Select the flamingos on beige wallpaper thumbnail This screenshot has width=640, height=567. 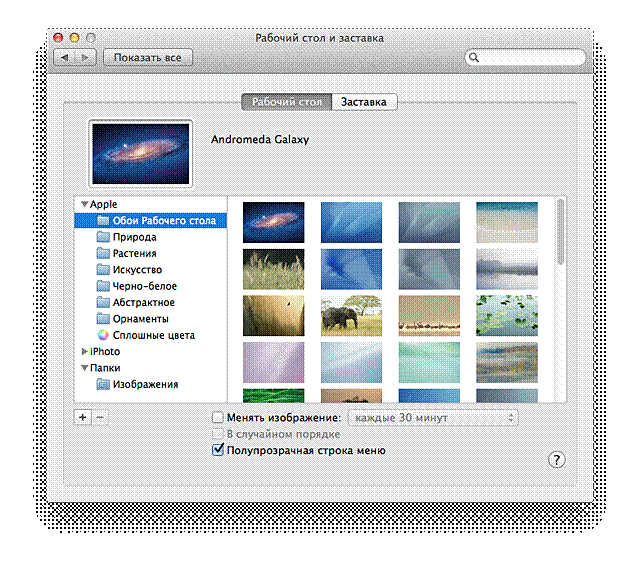point(429,316)
